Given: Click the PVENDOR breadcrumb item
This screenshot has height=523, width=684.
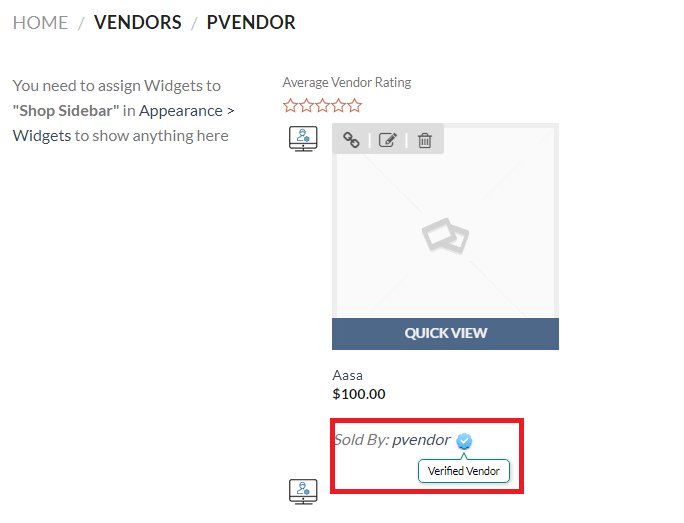Looking at the screenshot, I should [251, 23].
